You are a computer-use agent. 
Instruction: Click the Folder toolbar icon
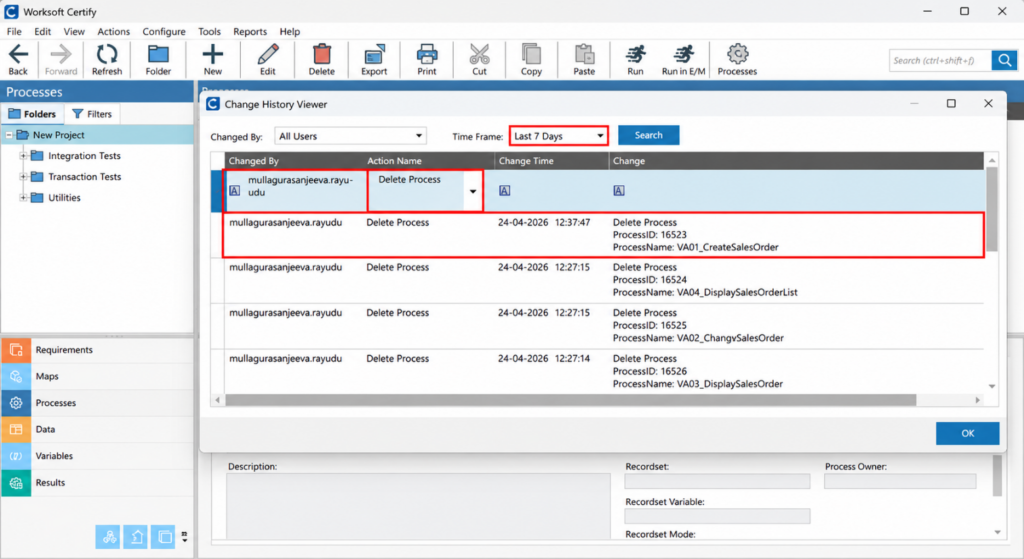pos(158,59)
